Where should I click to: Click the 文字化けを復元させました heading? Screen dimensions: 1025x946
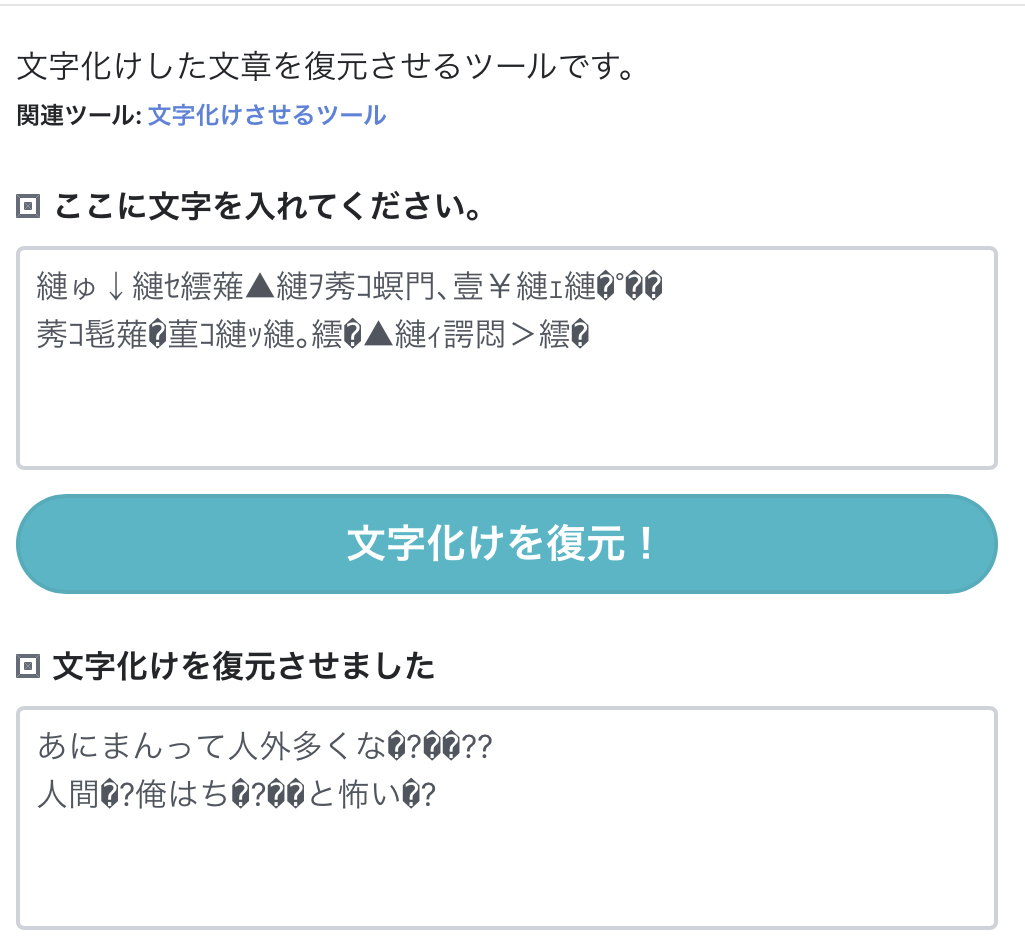[244, 666]
